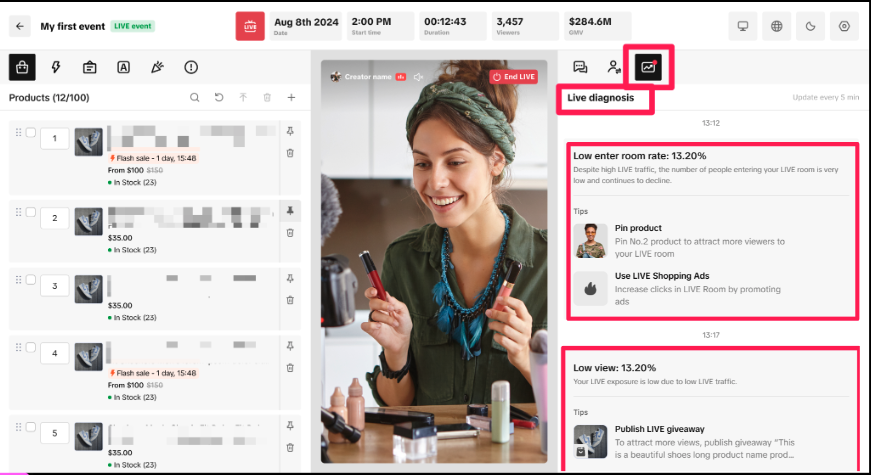This screenshot has width=871, height=475.
Task: Add a product with the plus icon
Action: [291, 98]
